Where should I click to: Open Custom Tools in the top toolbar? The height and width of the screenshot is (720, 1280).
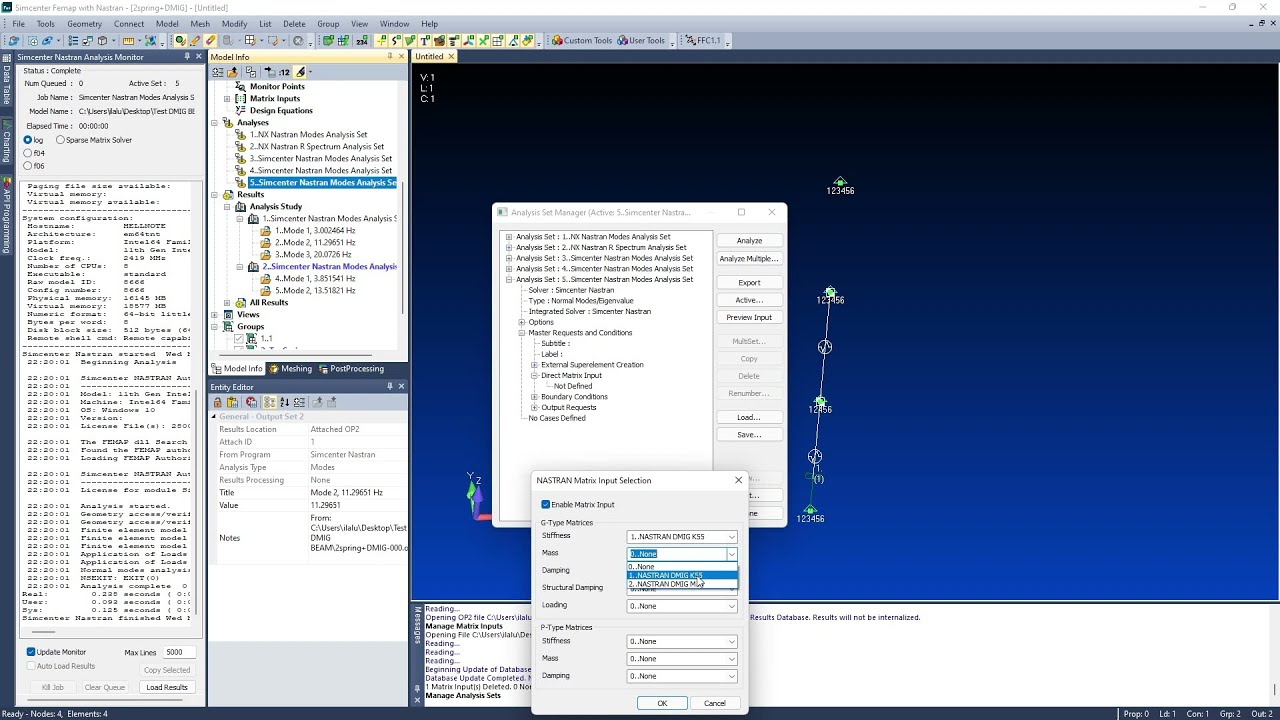582,41
